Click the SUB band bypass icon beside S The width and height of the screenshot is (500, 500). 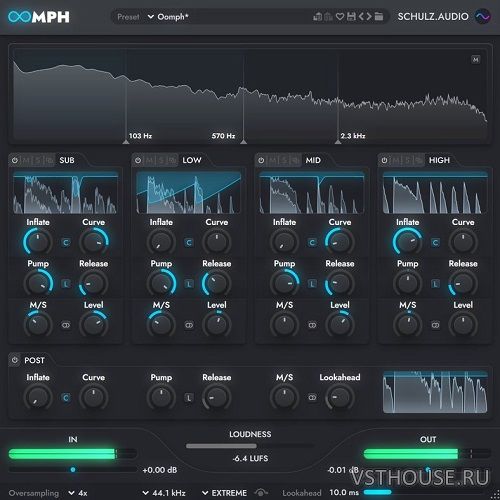pos(49,160)
